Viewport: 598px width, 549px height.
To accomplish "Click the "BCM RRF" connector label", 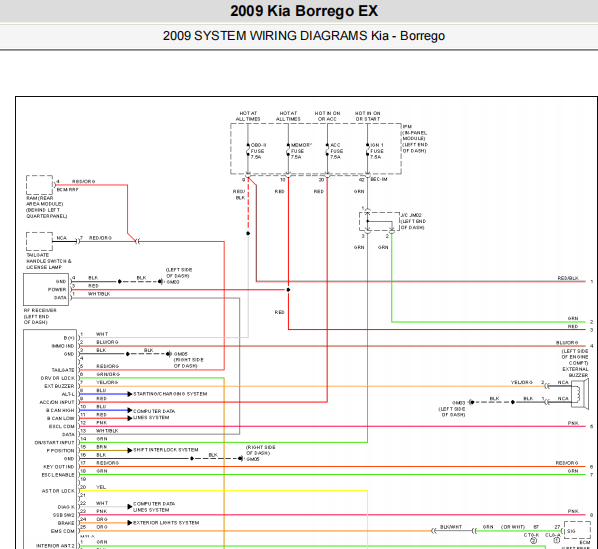I will click(68, 189).
